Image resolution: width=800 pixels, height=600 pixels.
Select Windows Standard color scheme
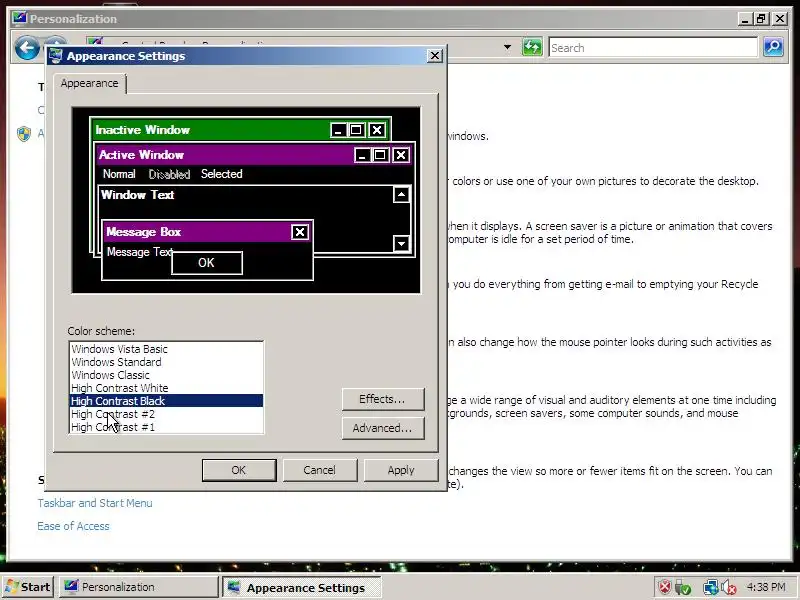pyautogui.click(x=166, y=362)
